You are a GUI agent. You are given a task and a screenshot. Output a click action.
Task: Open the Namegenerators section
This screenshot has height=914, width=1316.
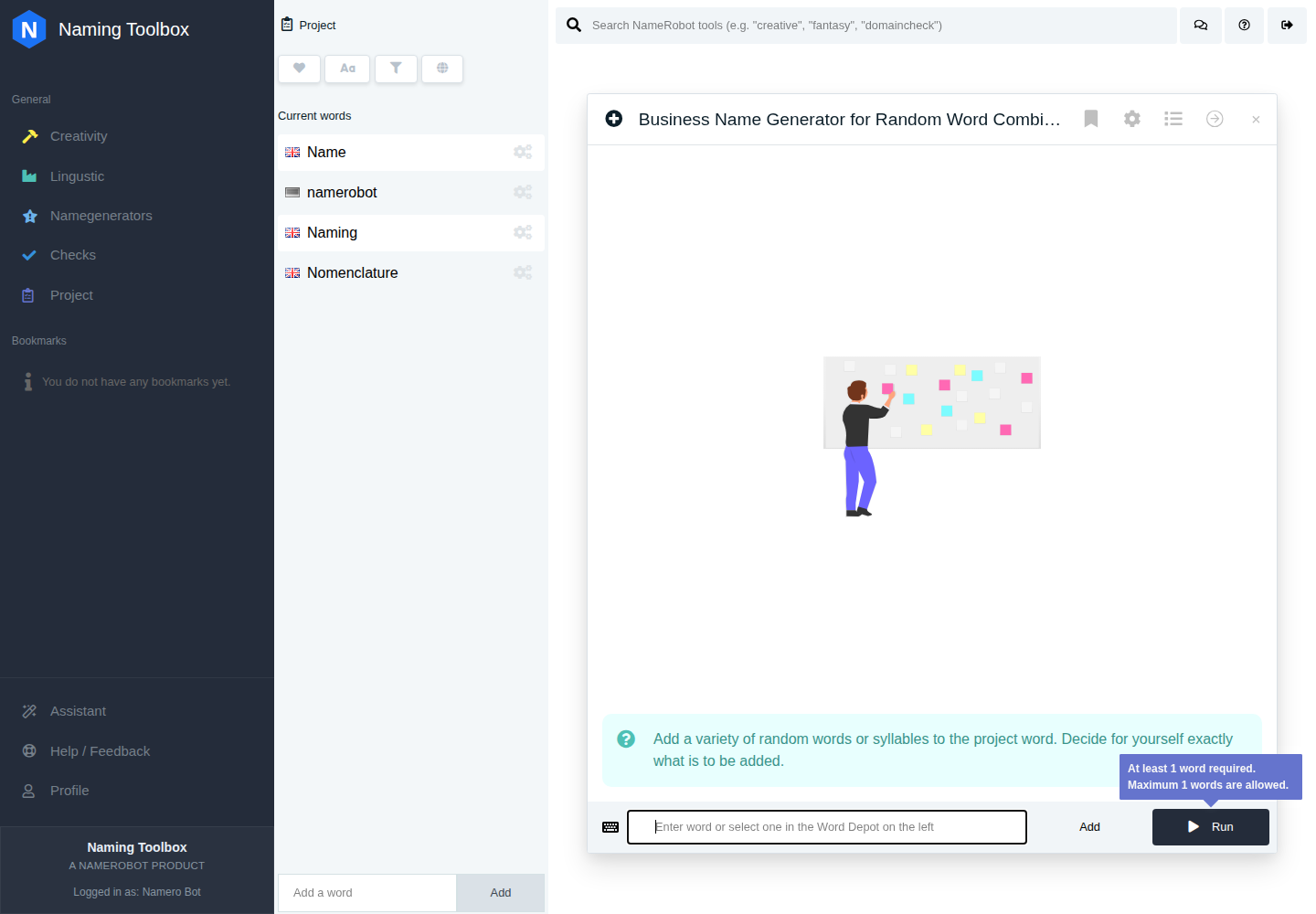[x=101, y=216]
